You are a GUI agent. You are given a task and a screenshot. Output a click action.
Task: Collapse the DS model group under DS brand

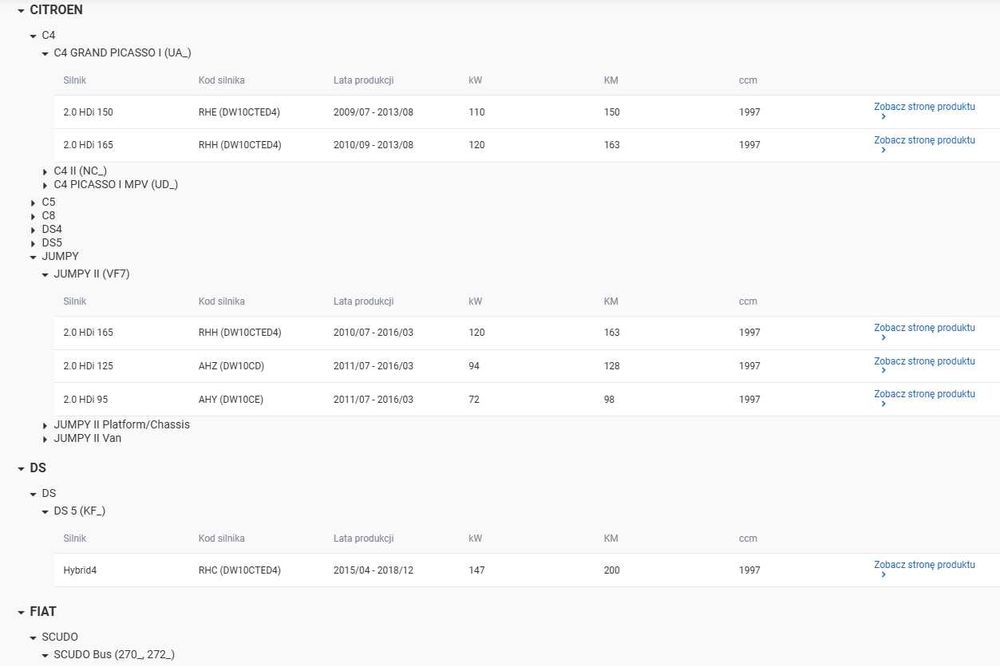[x=33, y=494]
